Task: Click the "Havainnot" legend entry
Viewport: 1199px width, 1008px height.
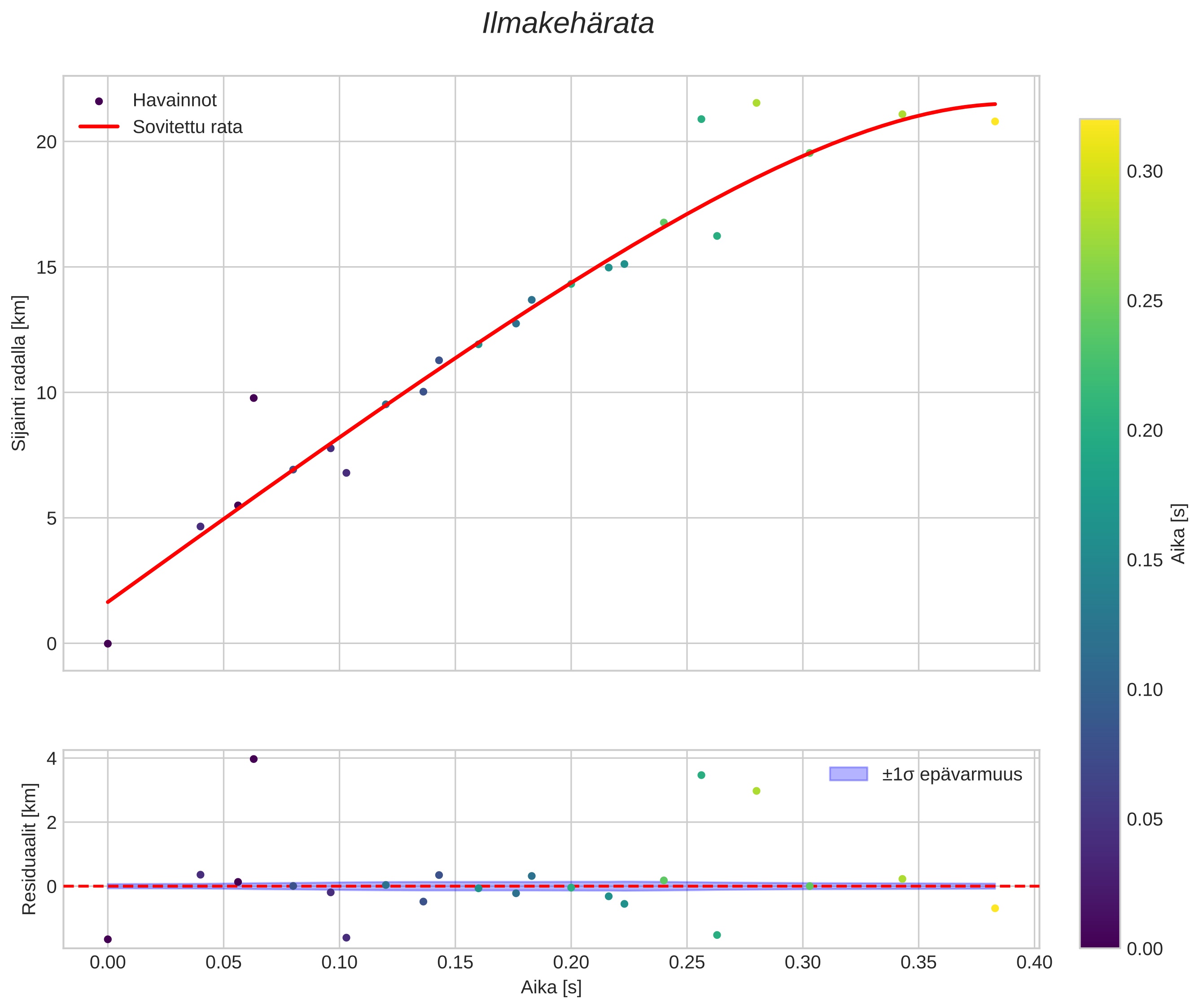Action: pos(174,100)
